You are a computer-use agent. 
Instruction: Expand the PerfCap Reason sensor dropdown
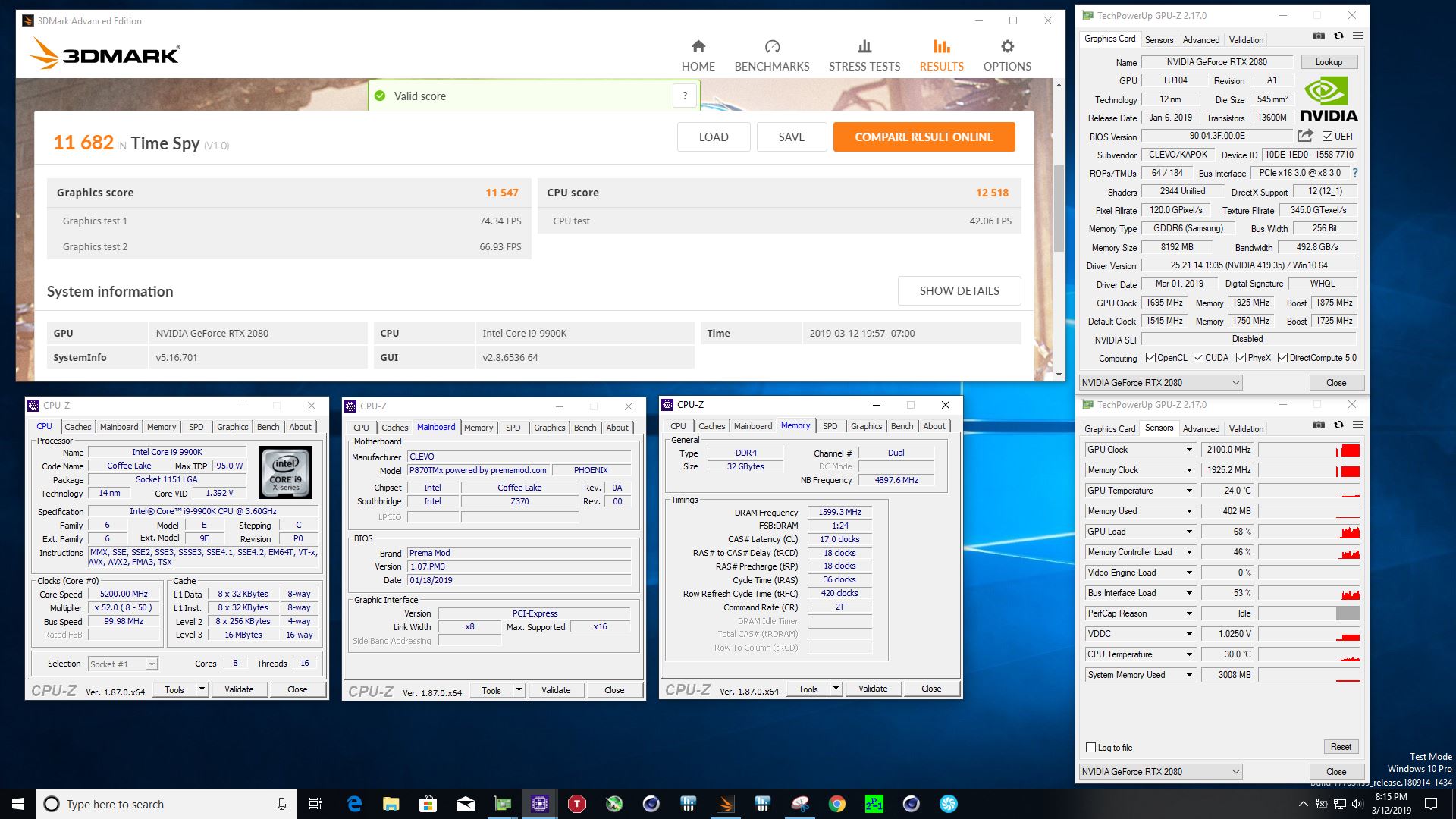1189,613
